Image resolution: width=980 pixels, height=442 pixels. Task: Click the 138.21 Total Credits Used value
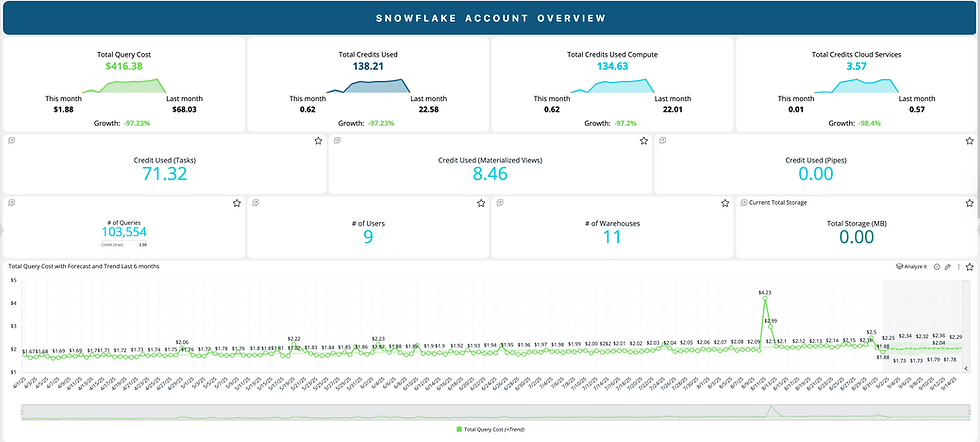coord(368,66)
